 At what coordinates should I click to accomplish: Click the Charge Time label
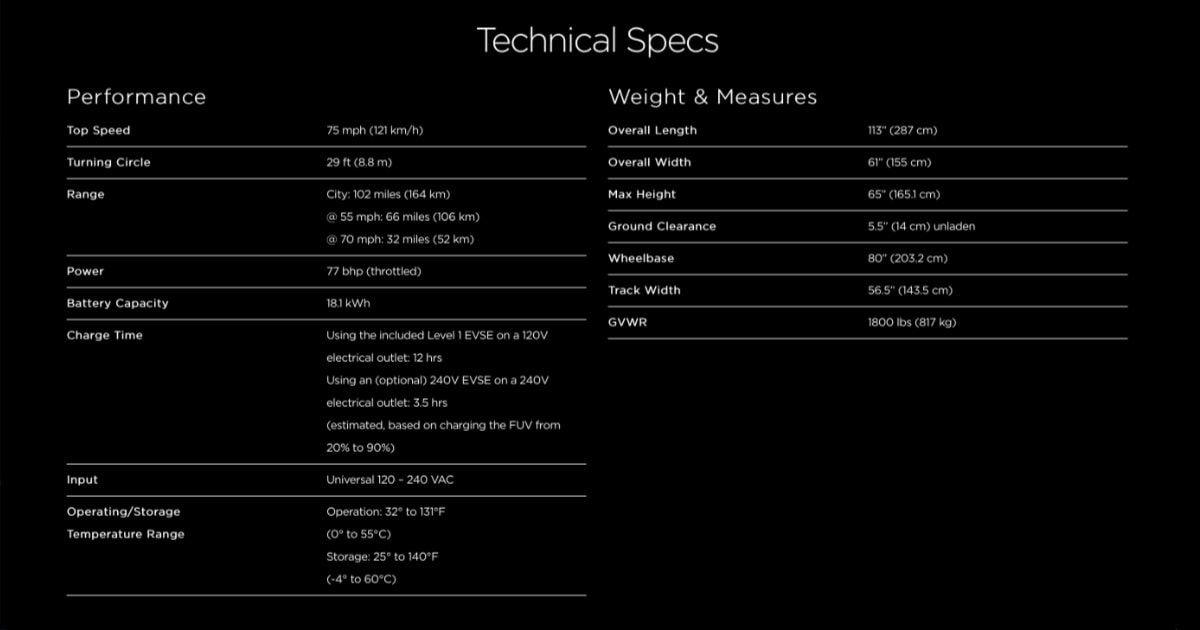[x=105, y=335]
